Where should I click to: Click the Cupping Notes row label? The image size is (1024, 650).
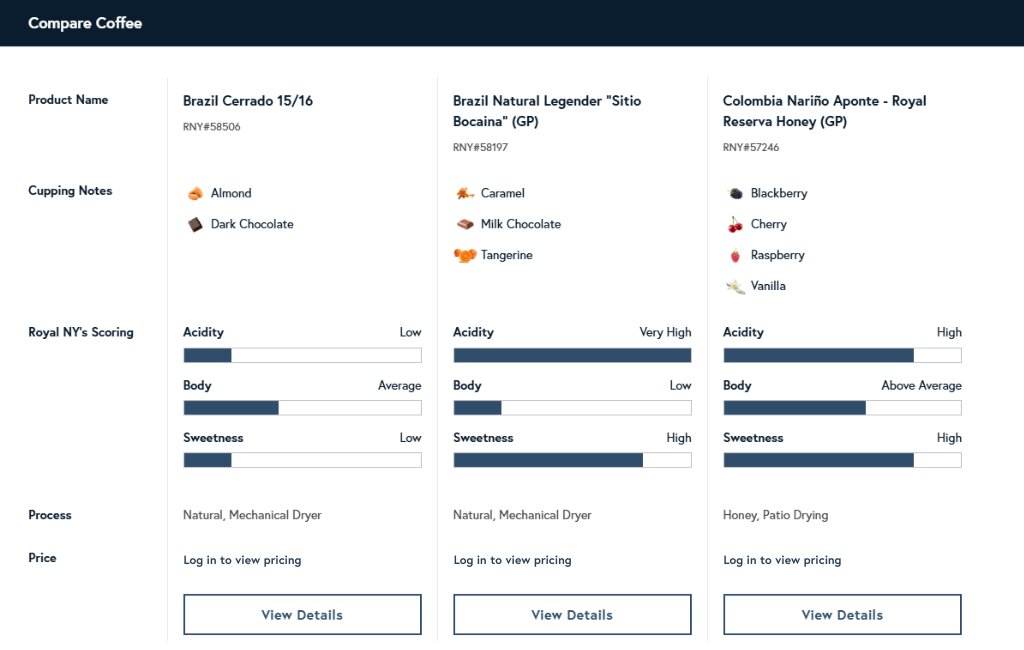pyautogui.click(x=70, y=191)
